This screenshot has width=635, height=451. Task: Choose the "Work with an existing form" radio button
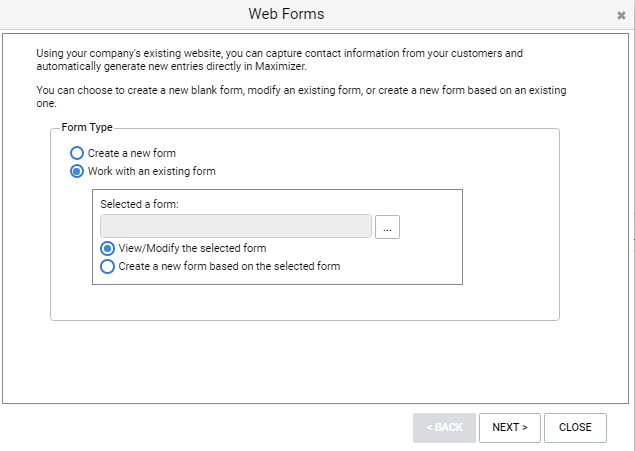coord(77,171)
